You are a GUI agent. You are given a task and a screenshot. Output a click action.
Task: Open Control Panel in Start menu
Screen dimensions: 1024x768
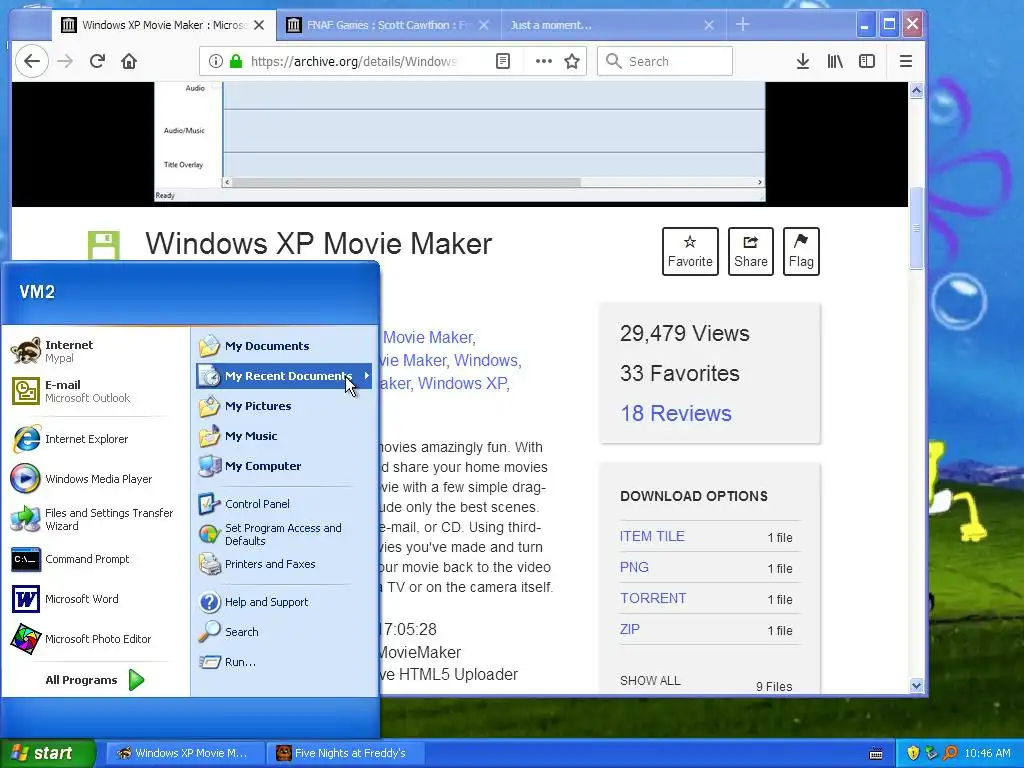coord(284,504)
